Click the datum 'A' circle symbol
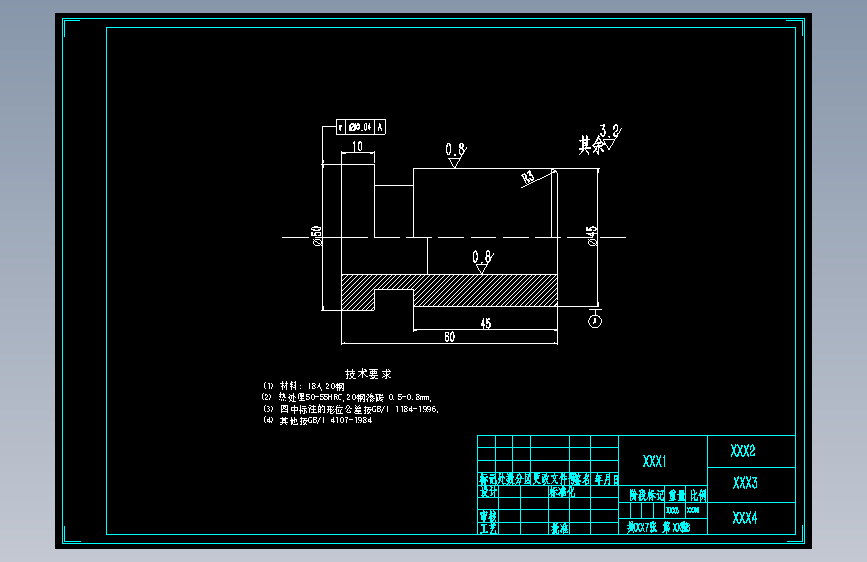Image resolution: width=867 pixels, height=562 pixels. tap(595, 321)
